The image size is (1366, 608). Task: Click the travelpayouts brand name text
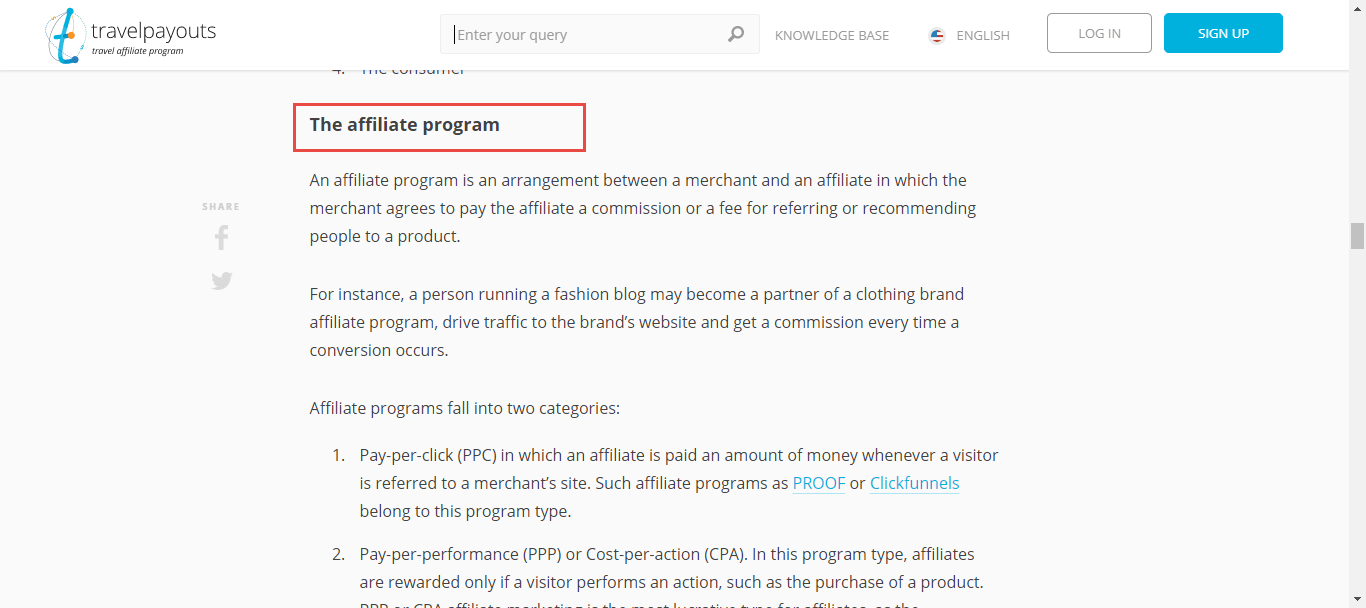[x=153, y=30]
